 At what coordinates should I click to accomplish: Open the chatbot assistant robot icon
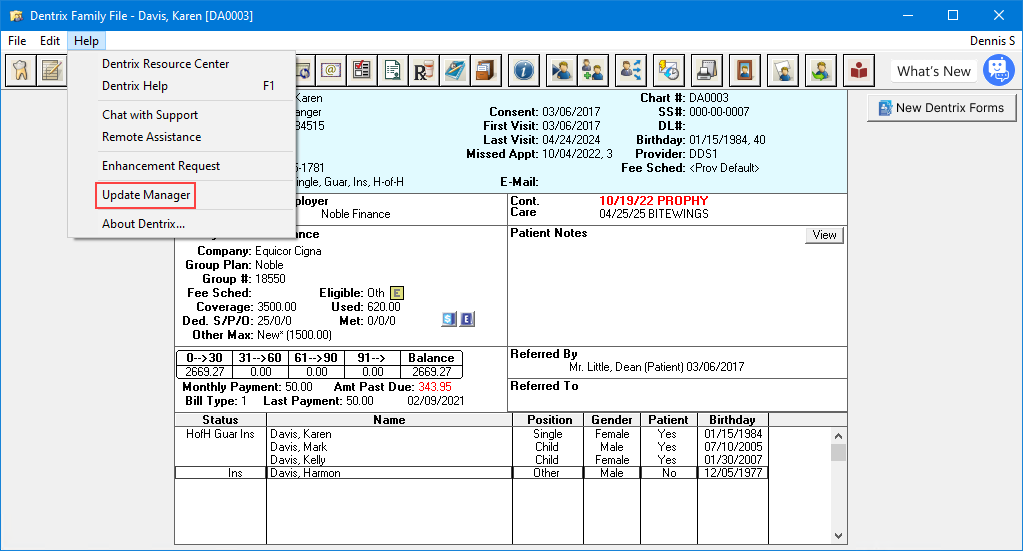click(999, 70)
